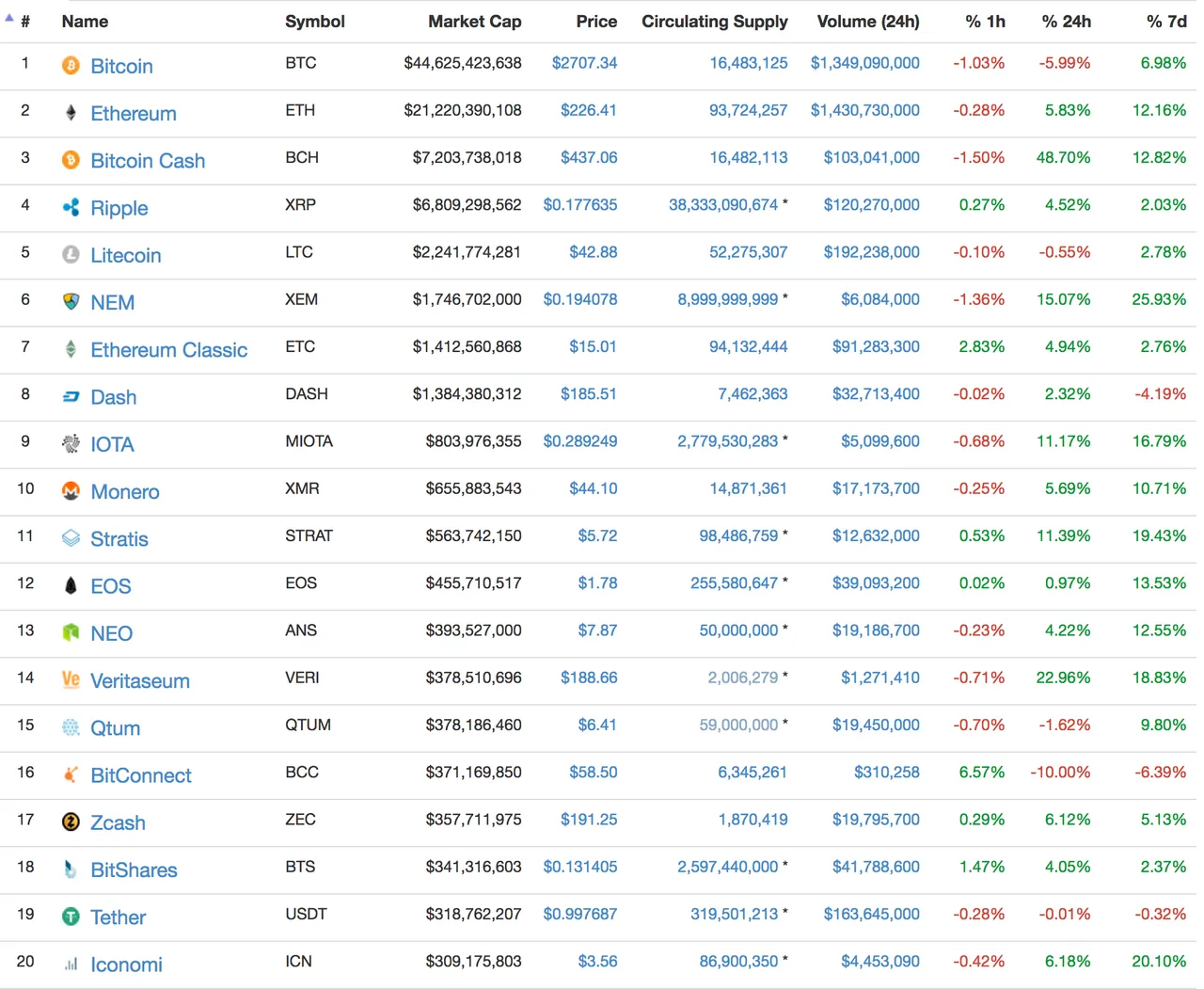Click EOS volume $39,093,200
1204x989 pixels.
click(x=876, y=583)
